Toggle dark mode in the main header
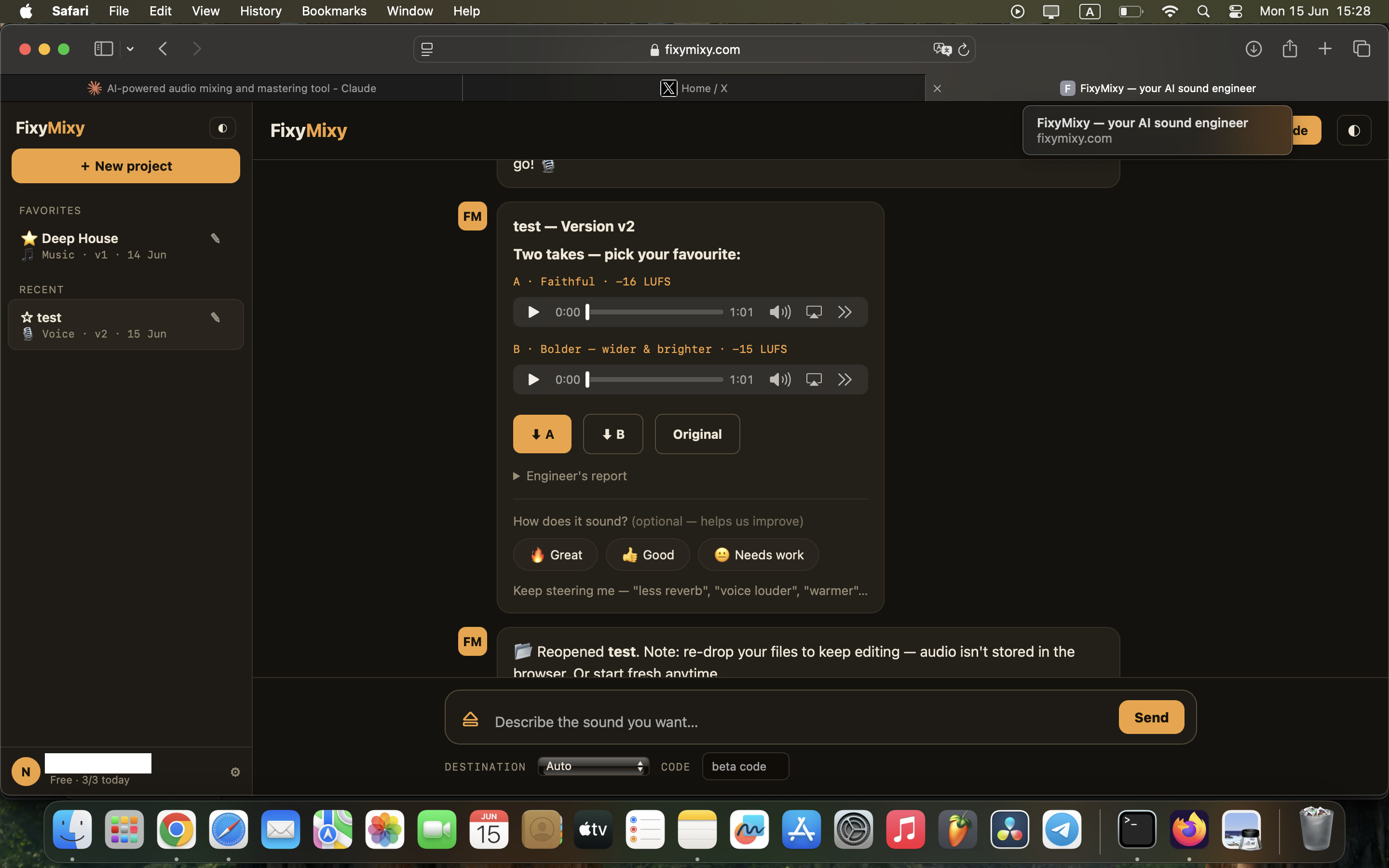The height and width of the screenshot is (868, 1389). tap(1353, 130)
